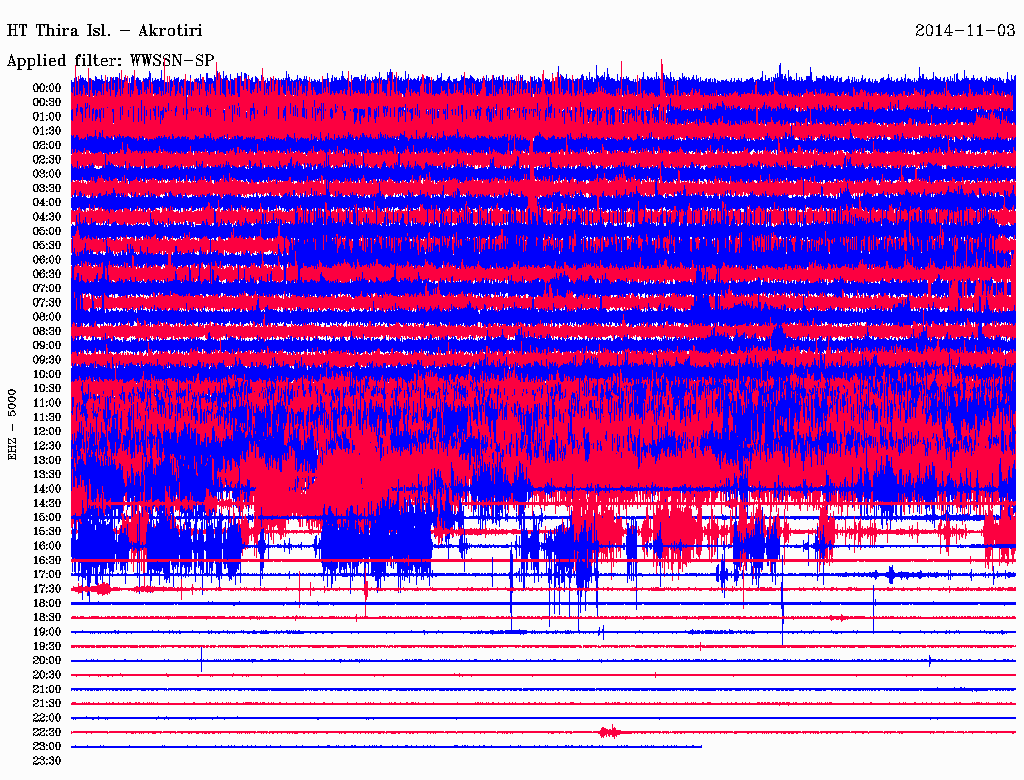Click the 06:30 time label
This screenshot has height=780, width=1024.
(x=47, y=274)
